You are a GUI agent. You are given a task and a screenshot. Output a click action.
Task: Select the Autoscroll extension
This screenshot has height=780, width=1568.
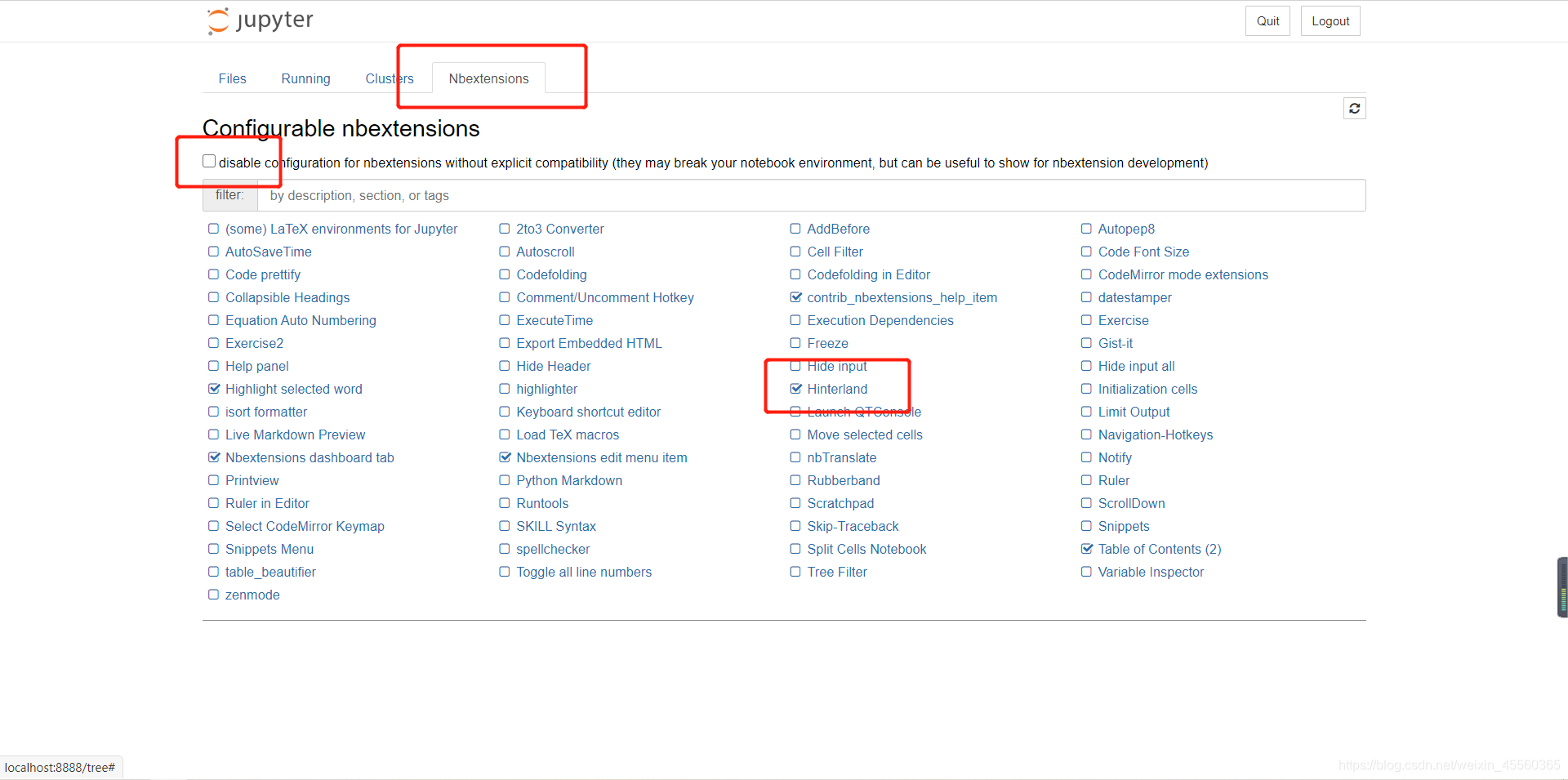pyautogui.click(x=546, y=252)
